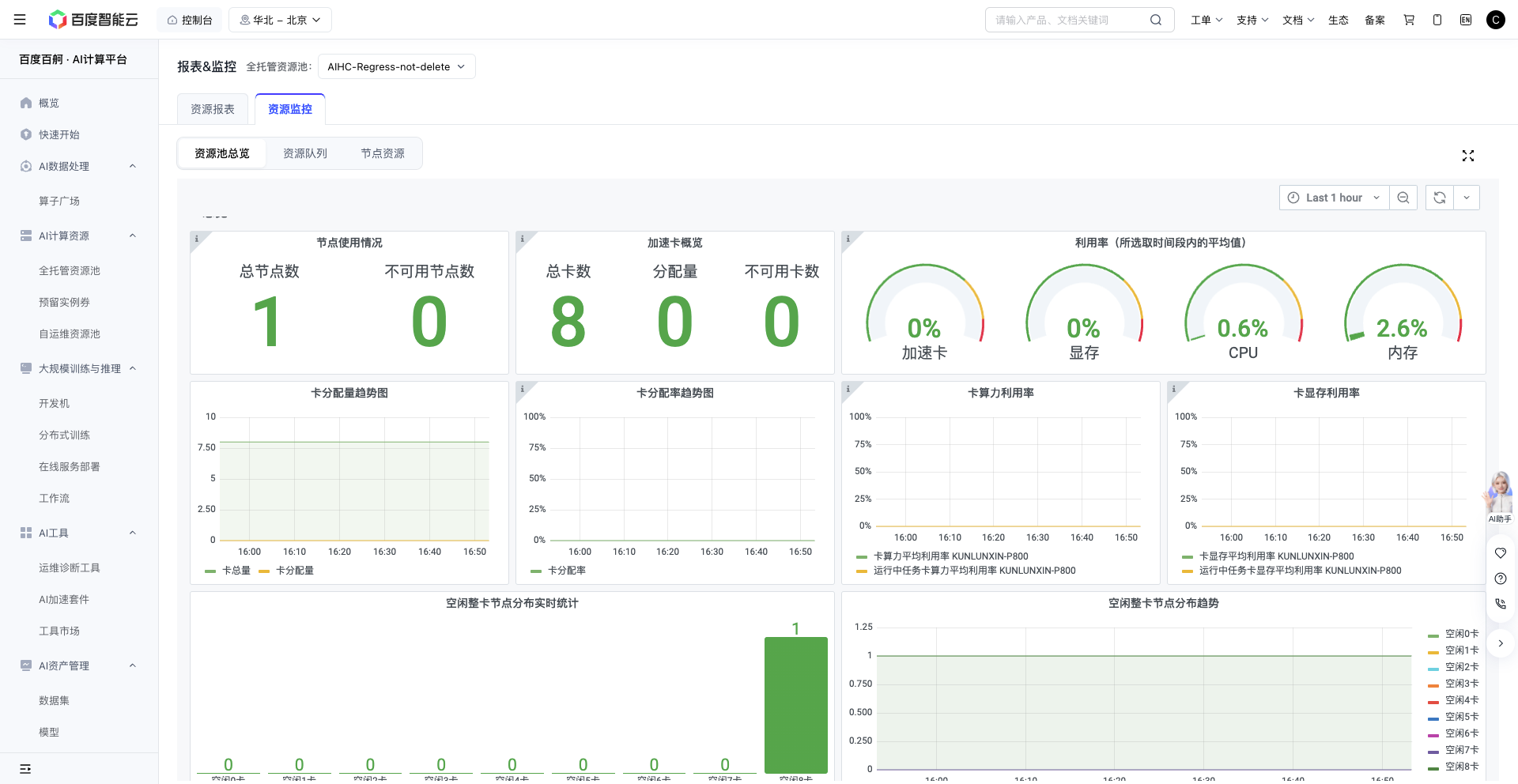Select the 资源队列 sub-tab
Image resolution: width=1518 pixels, height=784 pixels.
[305, 153]
